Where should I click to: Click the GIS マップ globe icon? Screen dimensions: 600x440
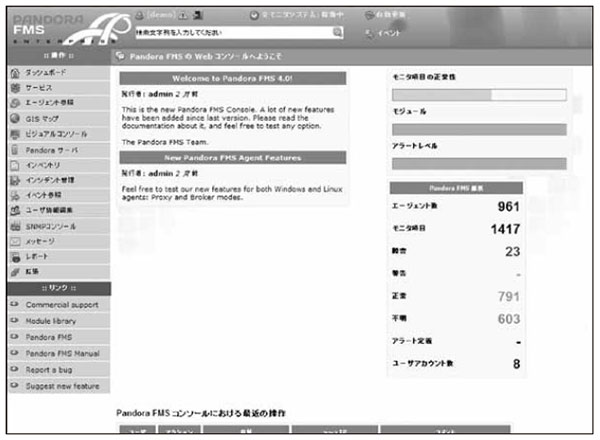[x=15, y=118]
